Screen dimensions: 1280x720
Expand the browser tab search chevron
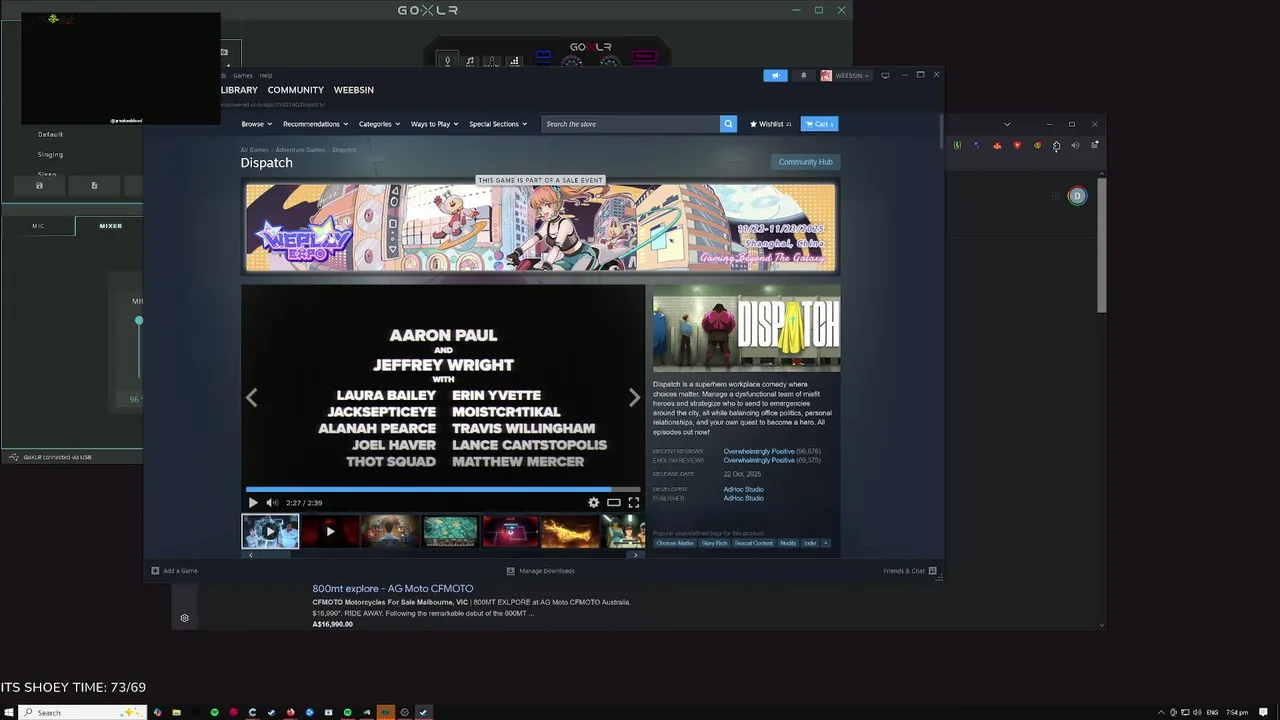pyautogui.click(x=1007, y=124)
